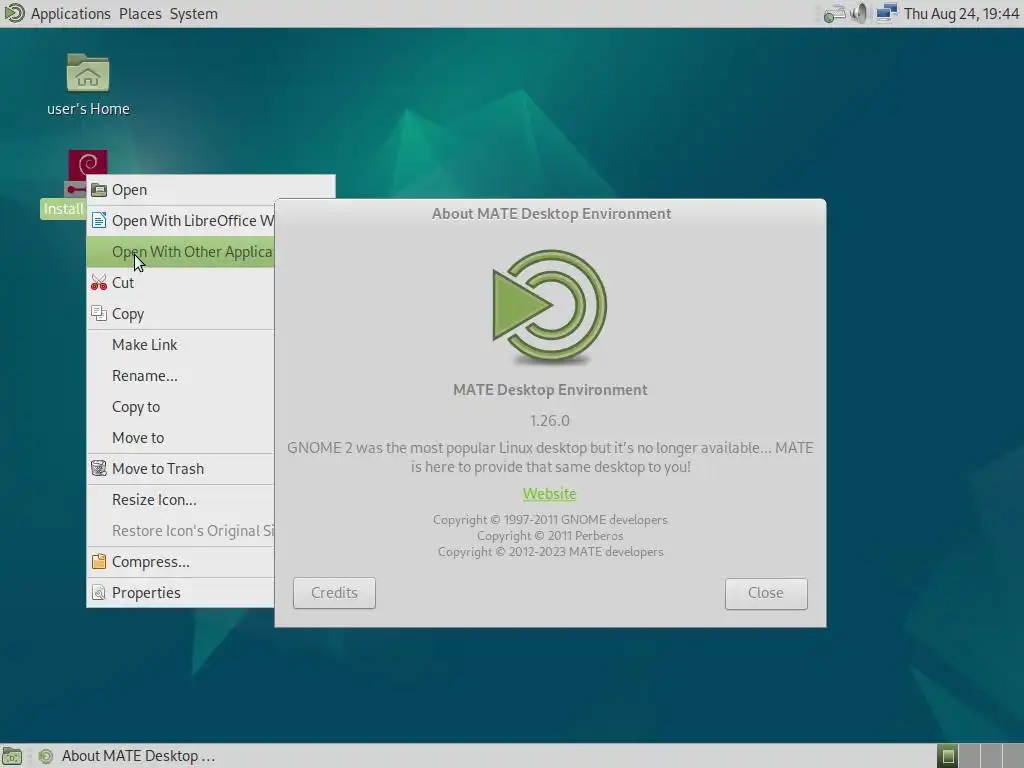Click the Properties icon in menu
1024x768 pixels.
tap(99, 592)
